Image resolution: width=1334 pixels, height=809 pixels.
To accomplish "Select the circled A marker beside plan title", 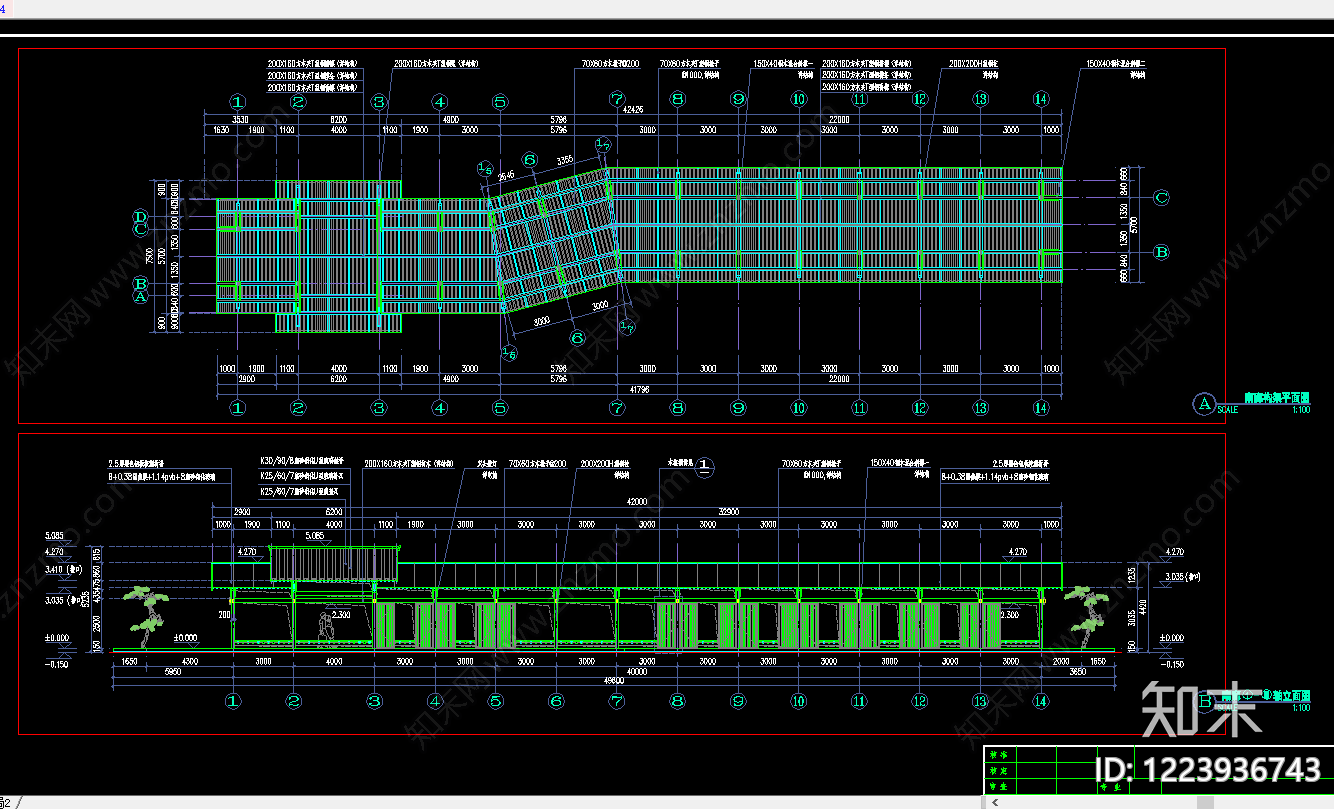I will tap(1203, 404).
